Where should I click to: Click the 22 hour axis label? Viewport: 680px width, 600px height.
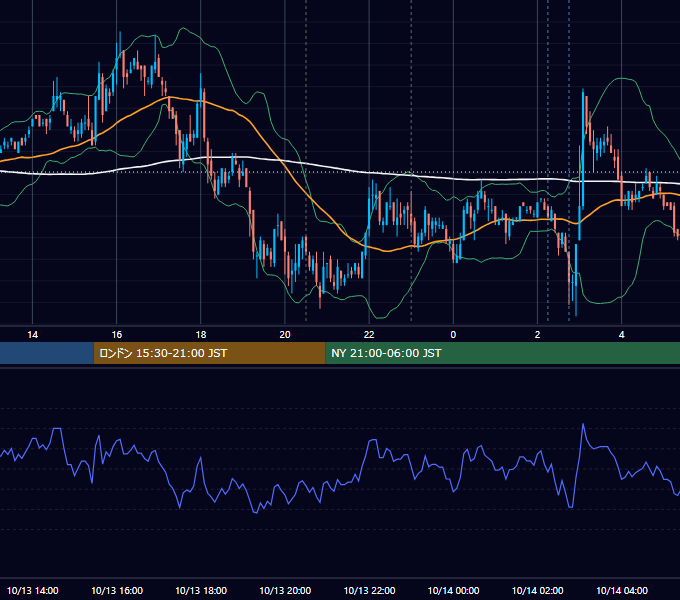point(369,335)
